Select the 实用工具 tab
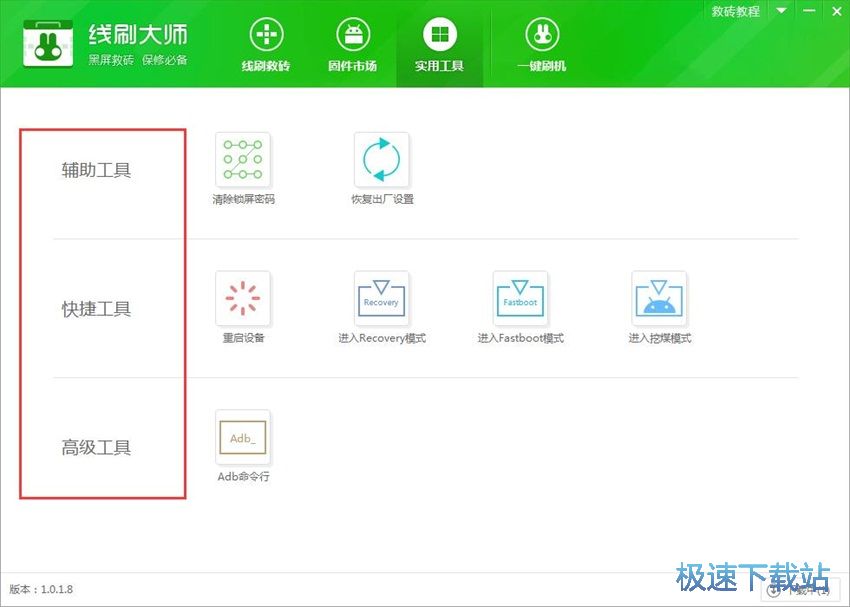The image size is (850, 607). pos(440,44)
